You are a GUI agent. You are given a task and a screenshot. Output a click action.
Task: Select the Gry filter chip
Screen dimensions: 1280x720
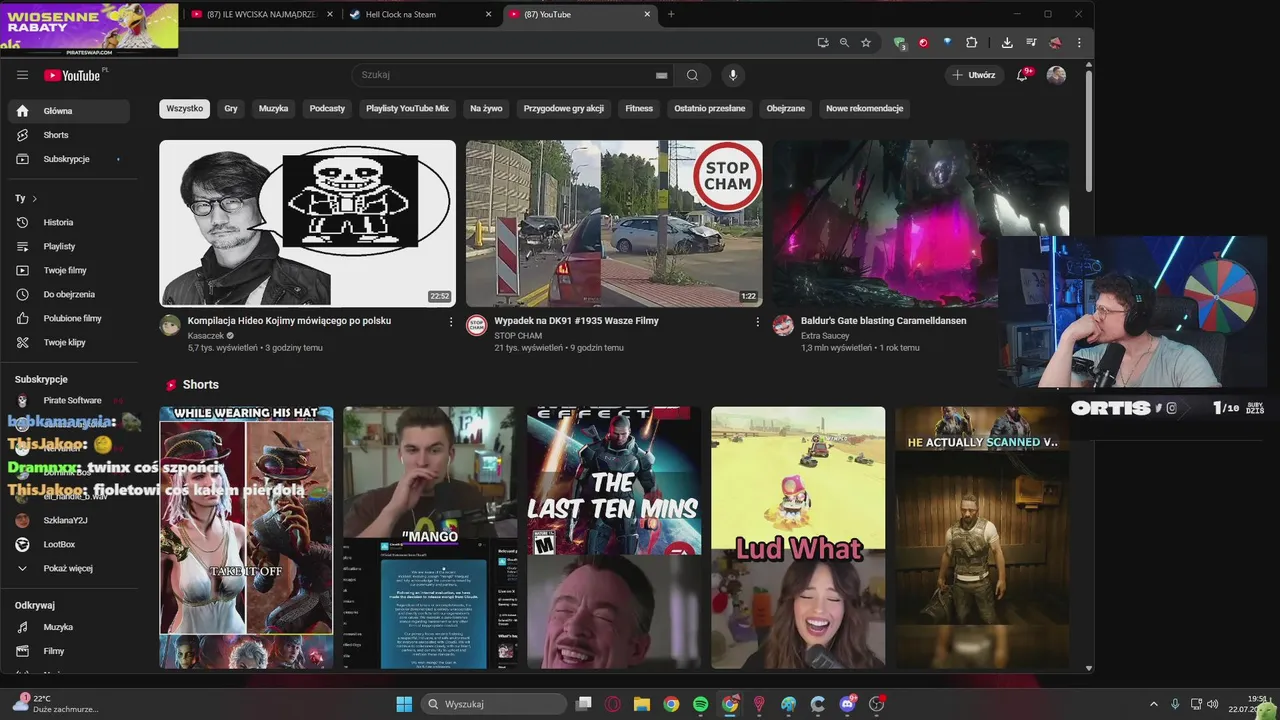pos(231,108)
